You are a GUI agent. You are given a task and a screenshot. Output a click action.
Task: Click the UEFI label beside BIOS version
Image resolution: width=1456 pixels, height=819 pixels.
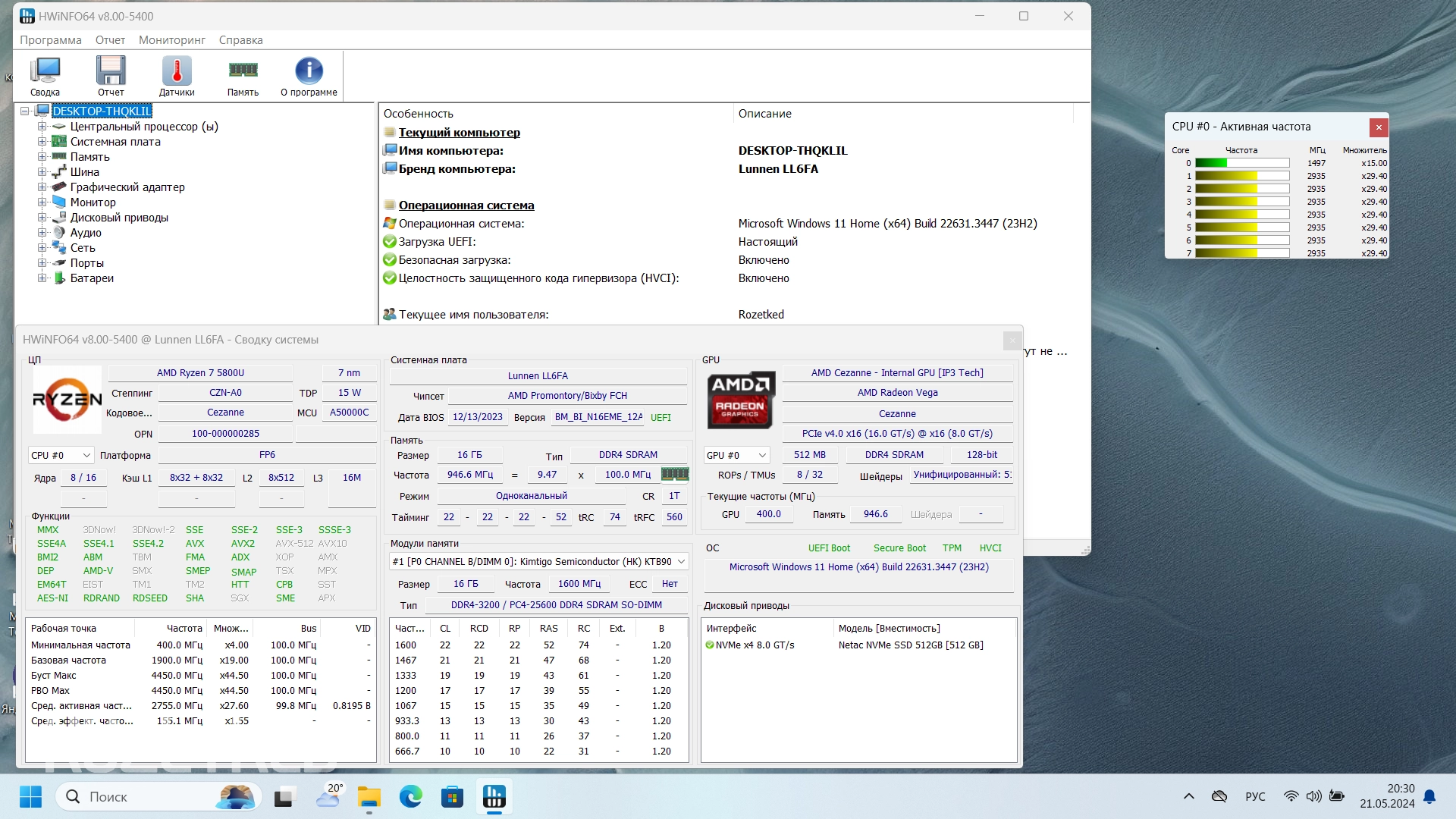pos(661,418)
